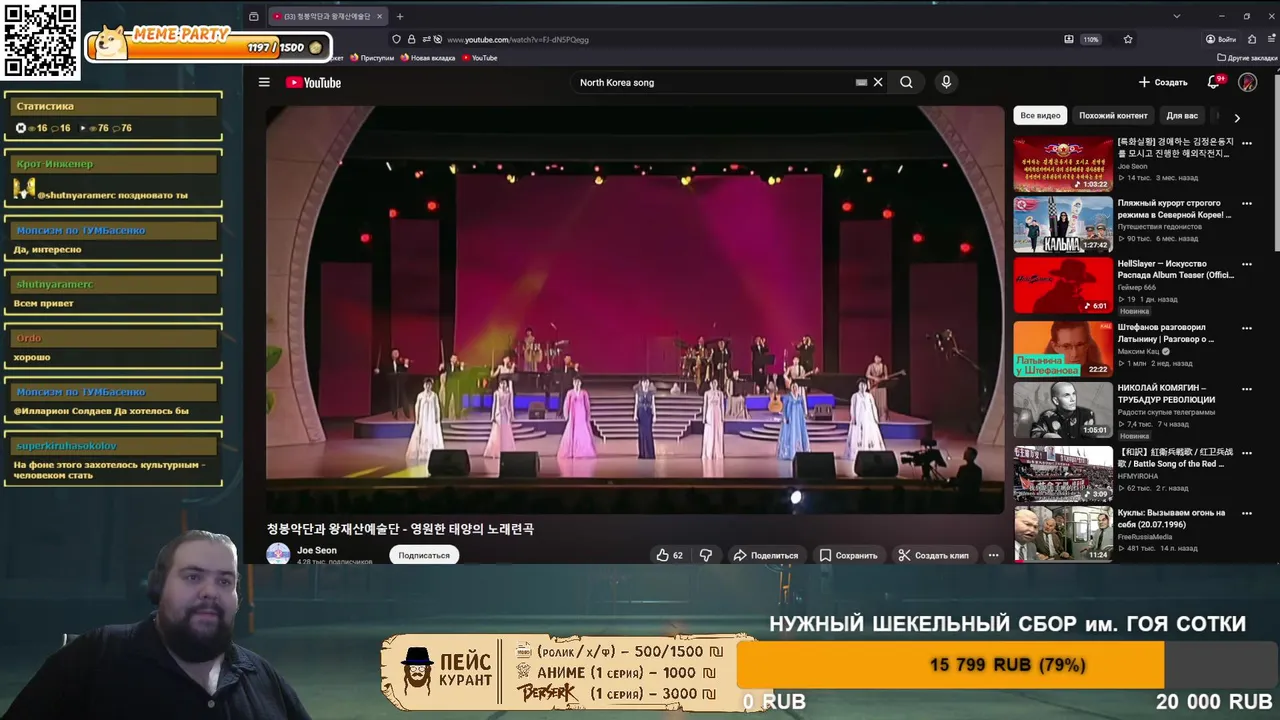Open options for НИКОЛАЙ КОМЯГИН video
The image size is (1280, 720).
(x=1247, y=389)
